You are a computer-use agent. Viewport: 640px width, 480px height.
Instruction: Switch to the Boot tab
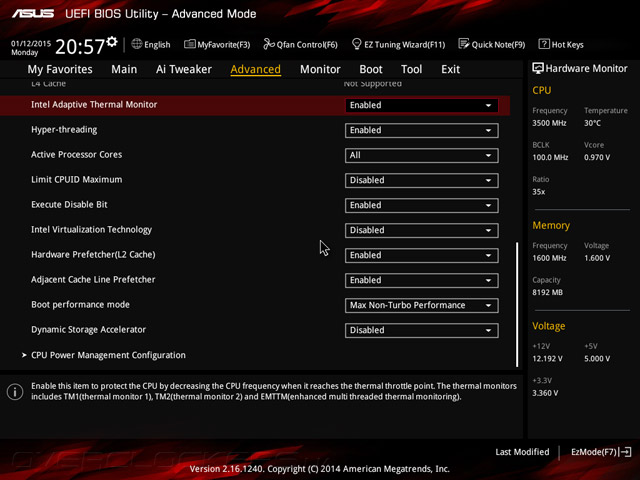[371, 69]
